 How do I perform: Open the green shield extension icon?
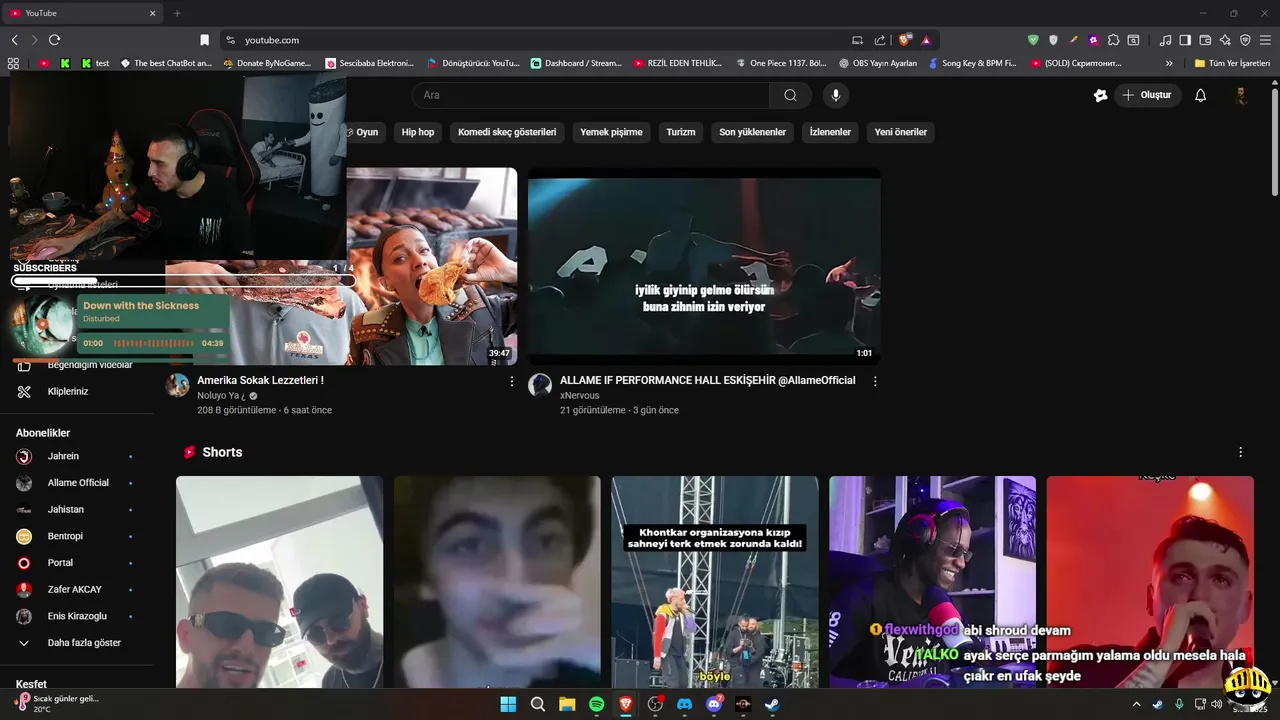[x=1033, y=40]
